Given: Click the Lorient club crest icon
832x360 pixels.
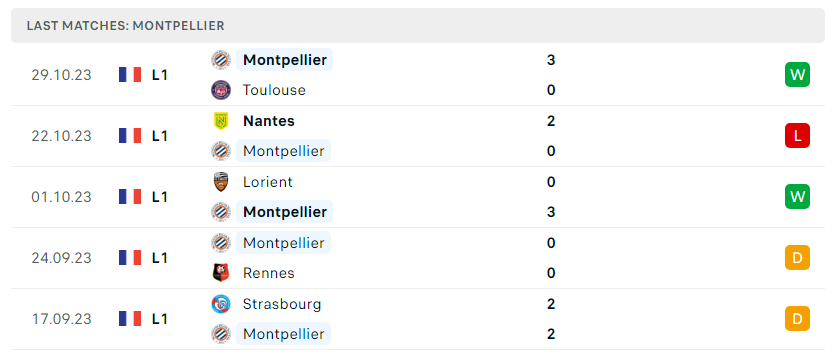Looking at the screenshot, I should click(x=221, y=182).
